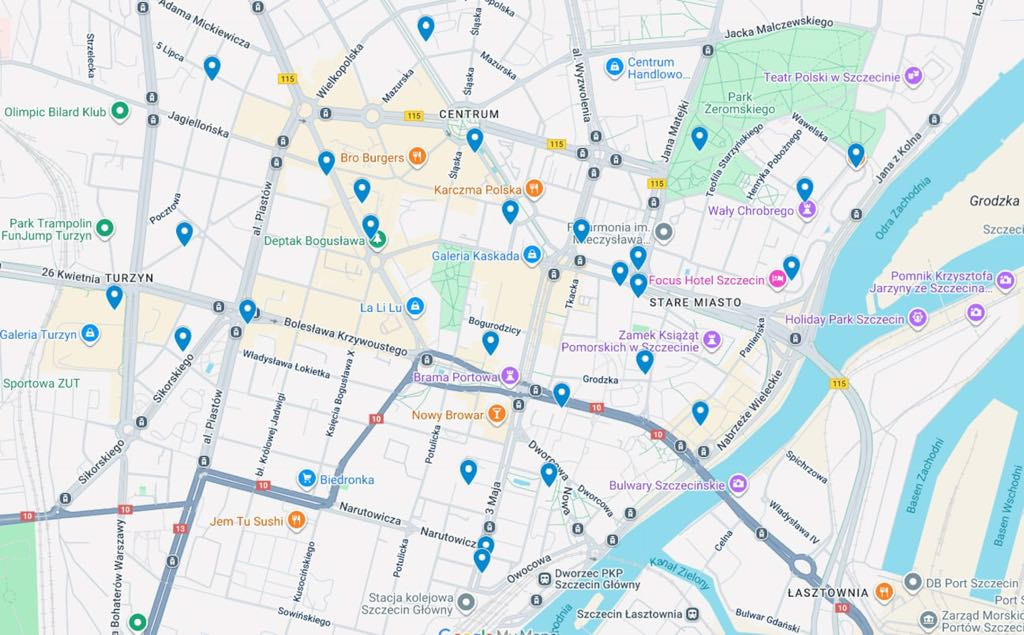Click the Bro Burgers restaurant icon

pos(417,157)
